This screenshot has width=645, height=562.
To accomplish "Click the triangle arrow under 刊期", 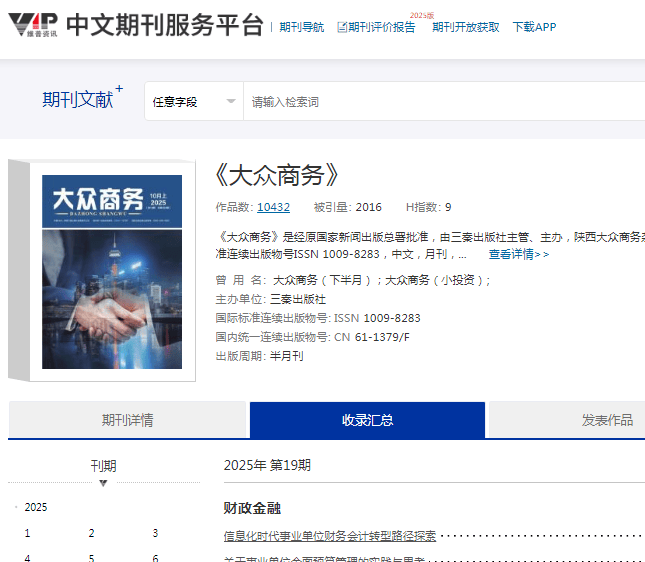I will tap(103, 484).
